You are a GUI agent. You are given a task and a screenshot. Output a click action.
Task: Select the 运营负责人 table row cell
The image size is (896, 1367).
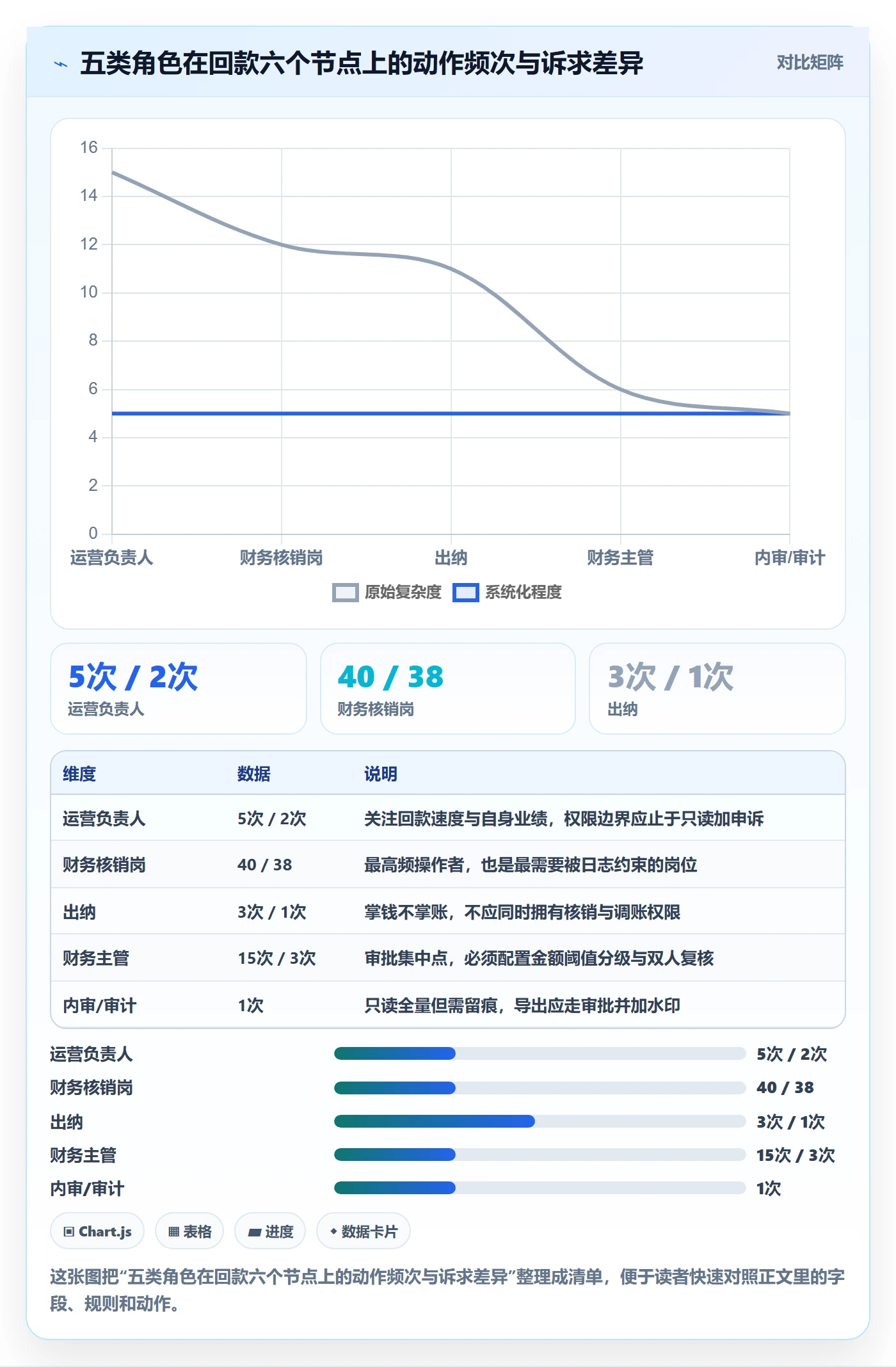(104, 819)
